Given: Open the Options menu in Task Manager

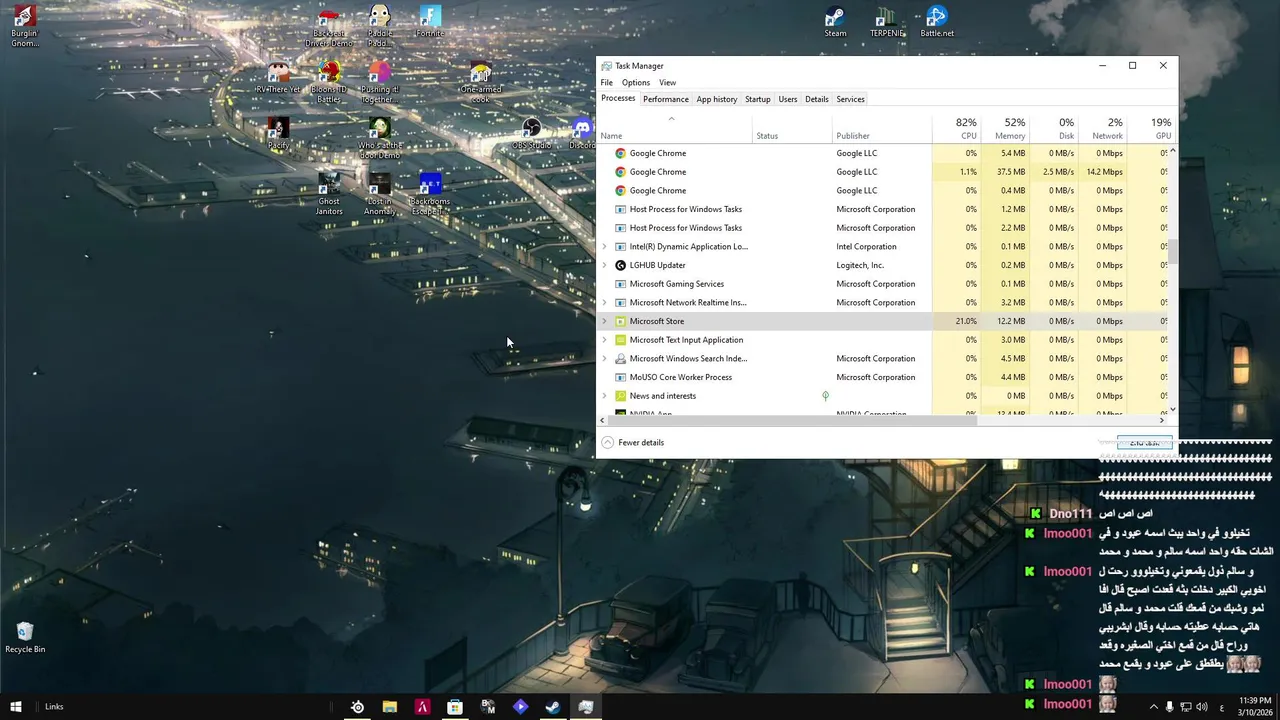Looking at the screenshot, I should (x=635, y=83).
